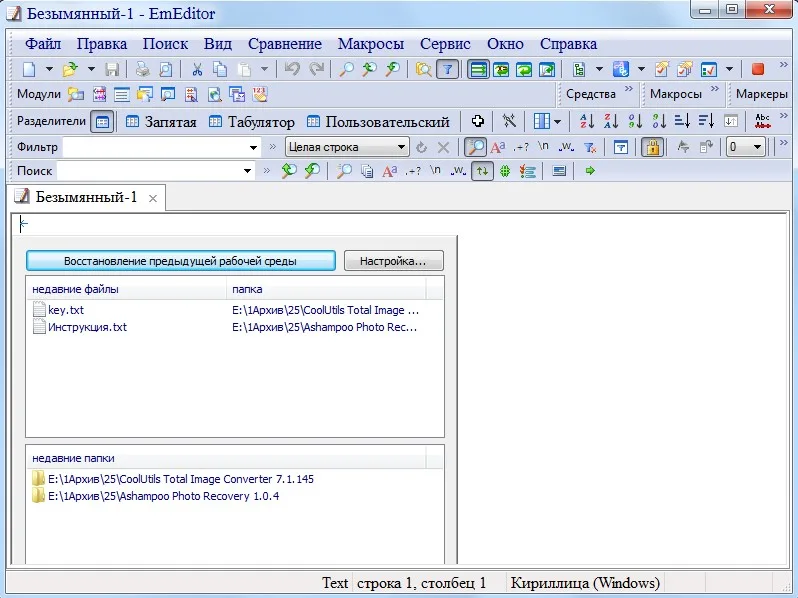The height and width of the screenshot is (598, 798).
Task: Toggle normal mode button beside Разделители
Action: 102,122
